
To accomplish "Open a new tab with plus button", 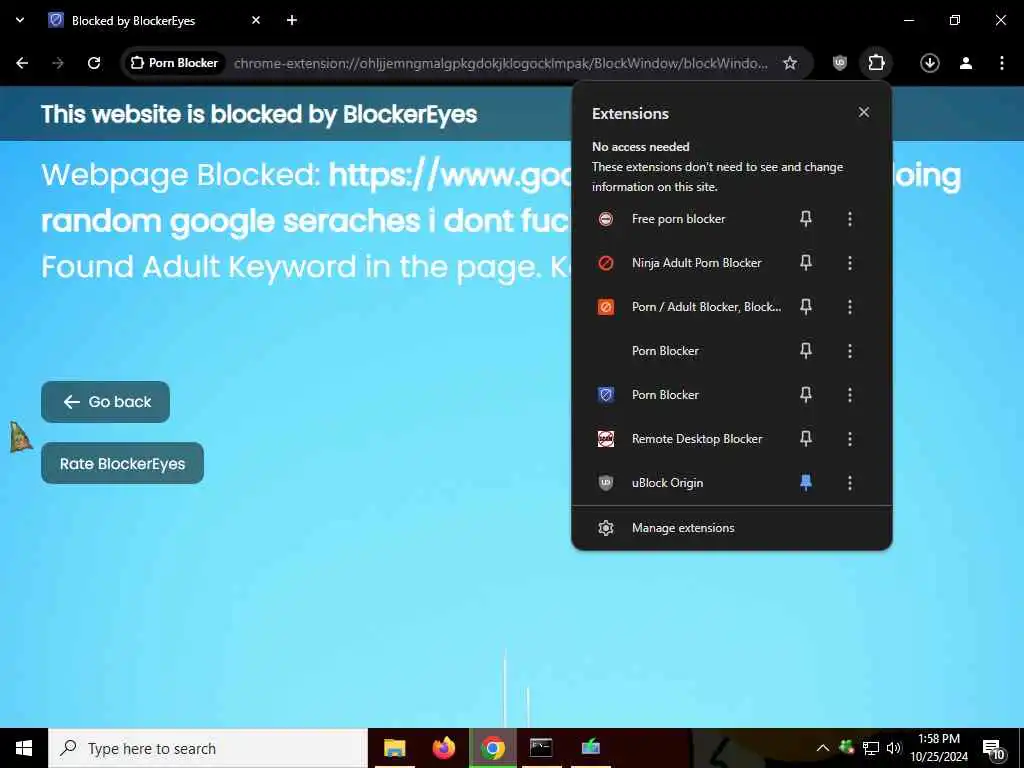I will [292, 20].
